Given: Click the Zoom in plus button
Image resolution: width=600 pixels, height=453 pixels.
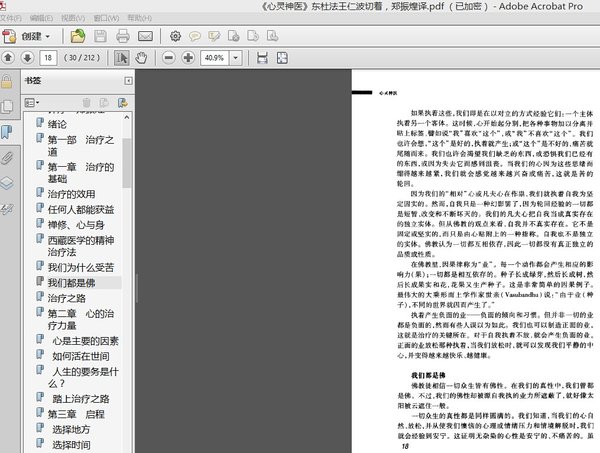Looking at the screenshot, I should tap(188, 58).
